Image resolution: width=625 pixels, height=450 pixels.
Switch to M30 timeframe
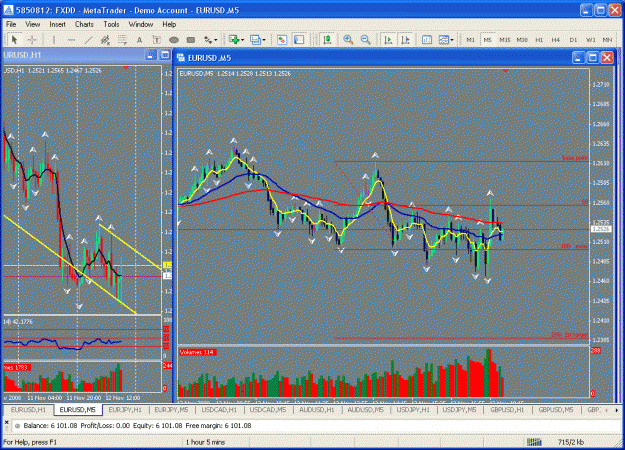pyautogui.click(x=522, y=40)
